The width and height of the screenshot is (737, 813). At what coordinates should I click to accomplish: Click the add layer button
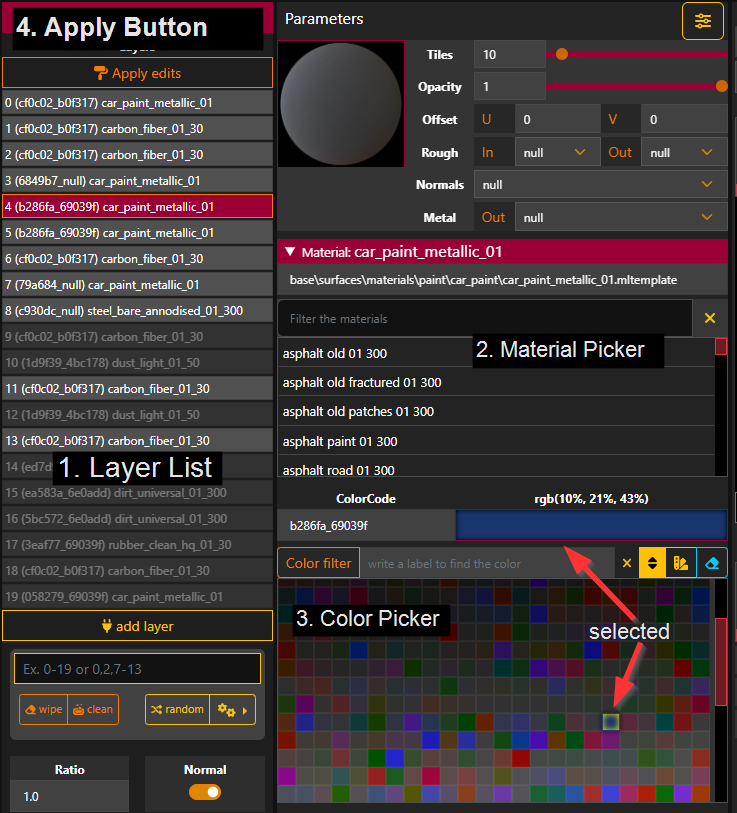pyautogui.click(x=137, y=626)
